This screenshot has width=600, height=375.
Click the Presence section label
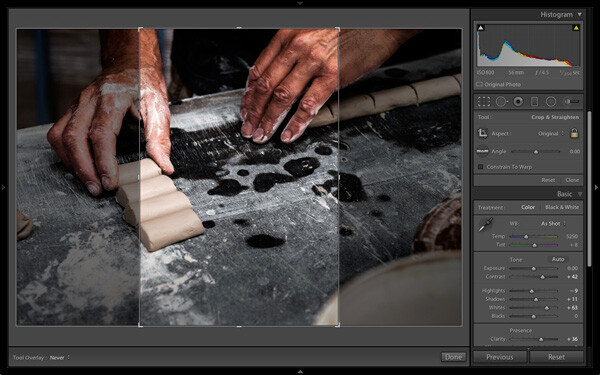click(x=521, y=330)
